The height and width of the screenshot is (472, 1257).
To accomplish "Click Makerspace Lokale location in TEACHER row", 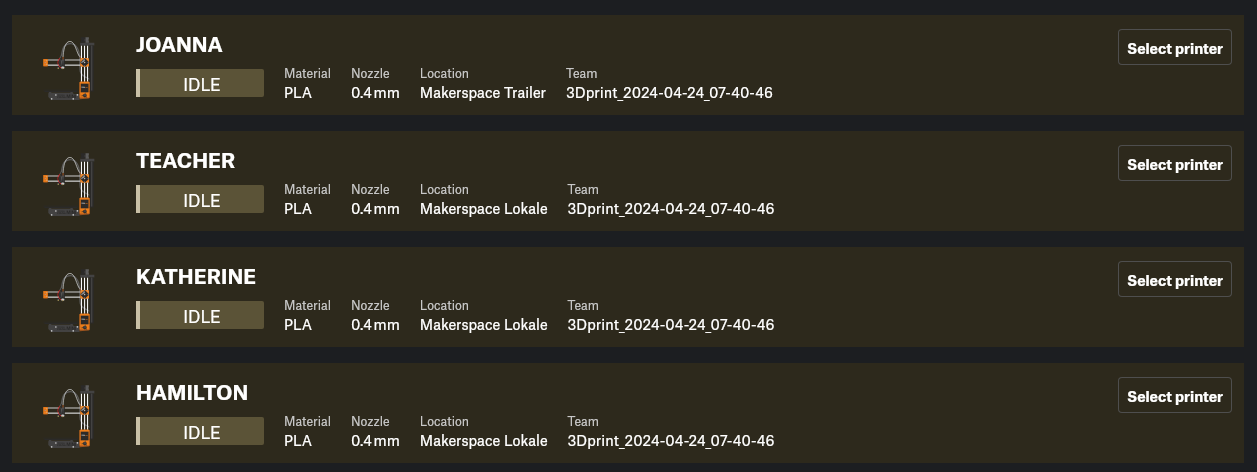I will pyautogui.click(x=483, y=209).
